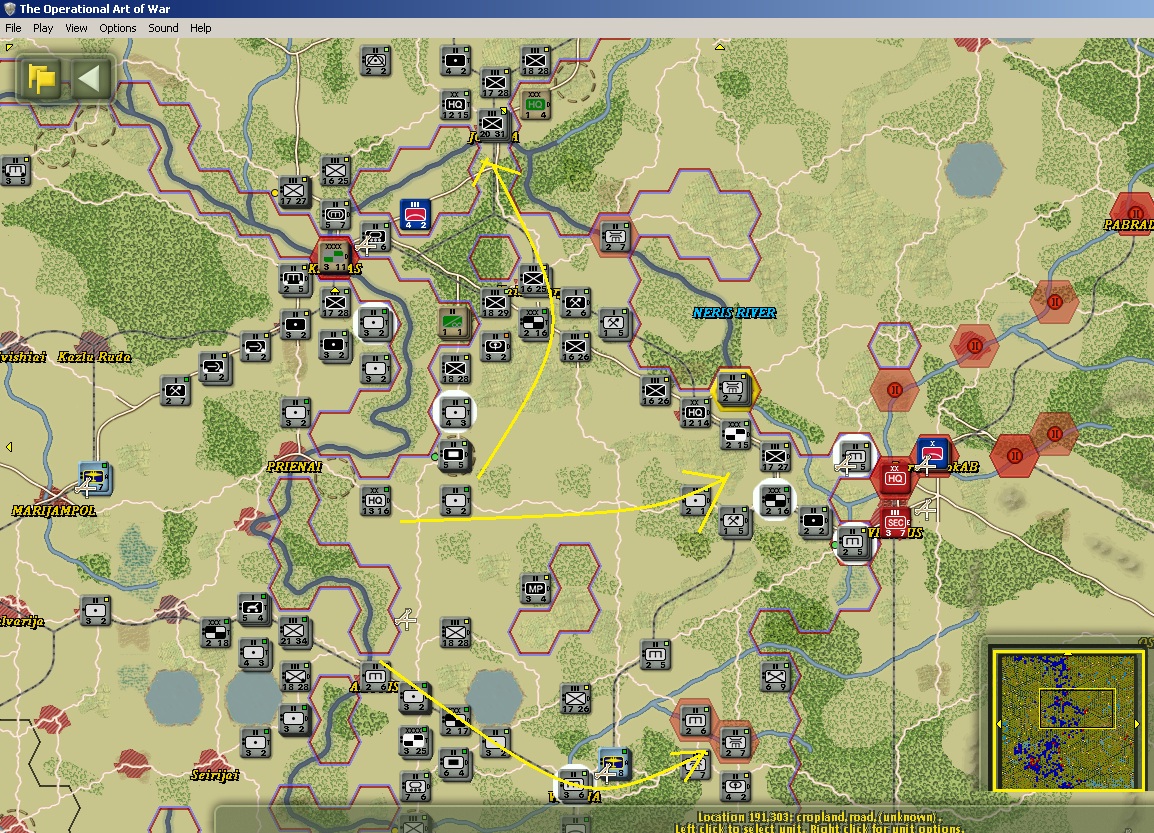Viewport: 1154px width, 833px height.
Task: Select the XXXX armored unit labeled 3 25
Action: (416, 741)
